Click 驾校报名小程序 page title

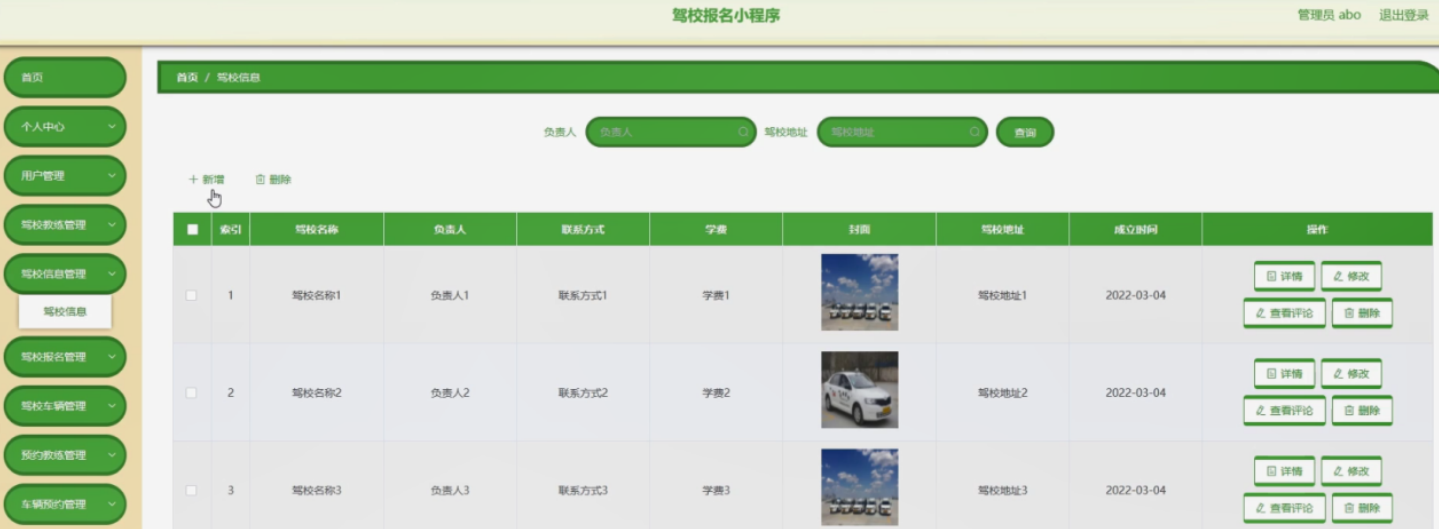tap(726, 15)
